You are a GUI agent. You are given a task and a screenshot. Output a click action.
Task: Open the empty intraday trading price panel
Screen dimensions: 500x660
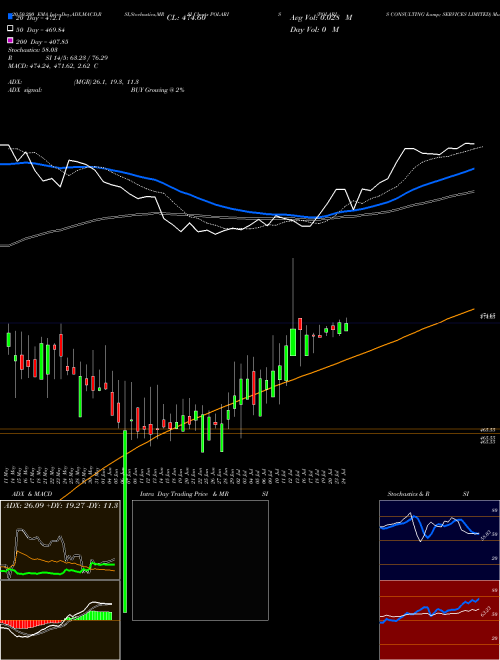click(200, 560)
